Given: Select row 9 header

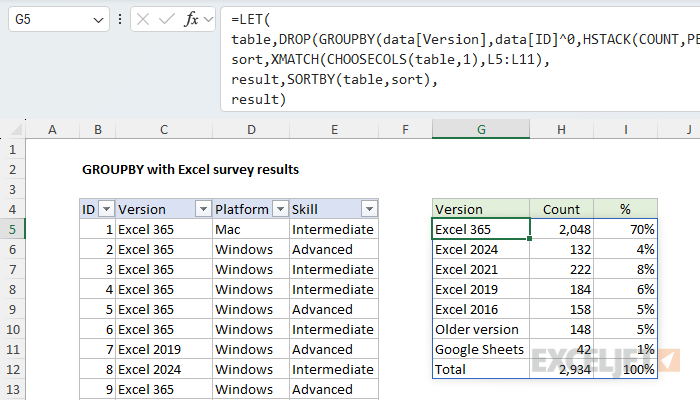Looking at the screenshot, I should pos(12,309).
